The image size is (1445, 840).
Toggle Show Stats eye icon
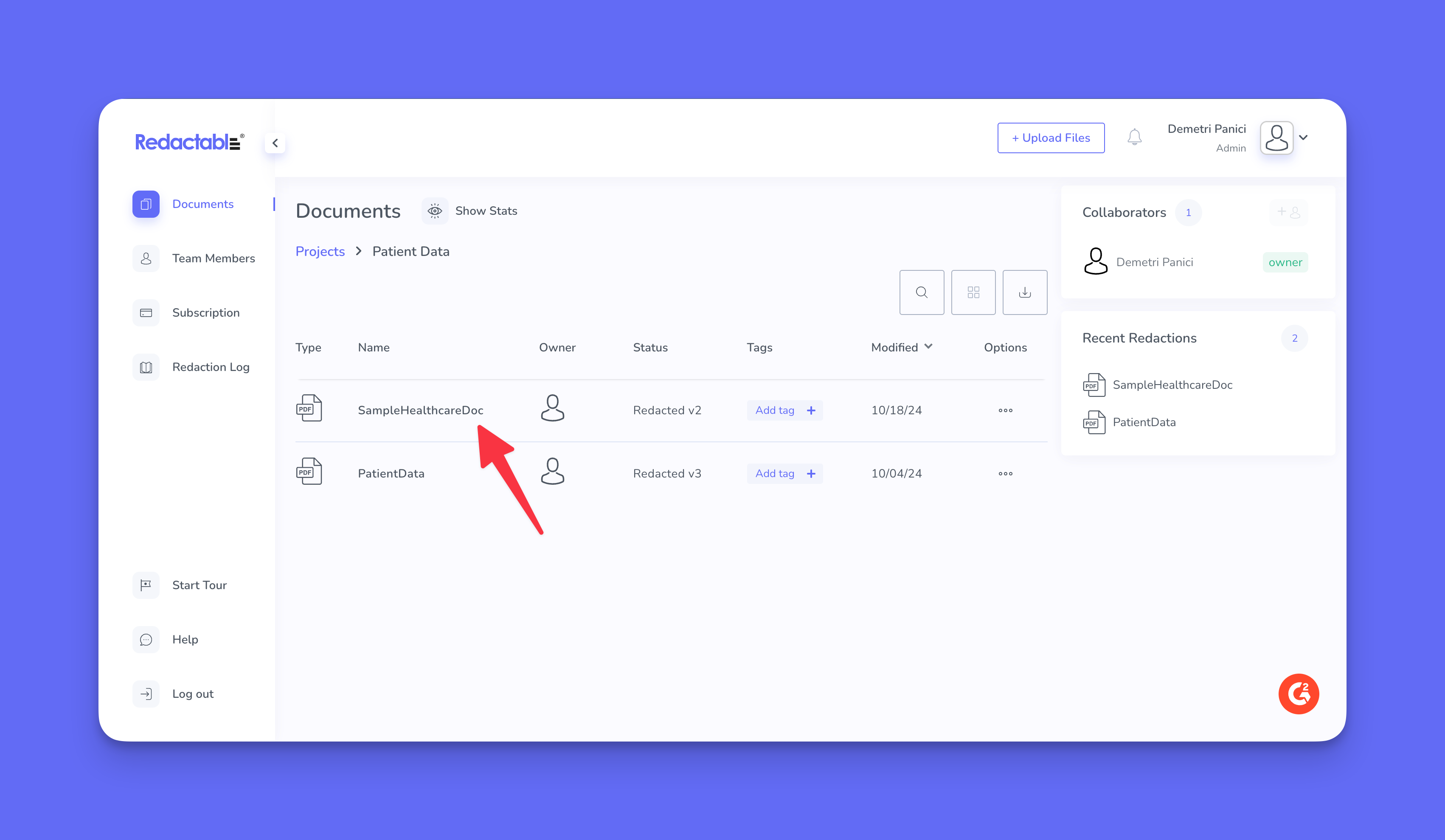tap(435, 211)
